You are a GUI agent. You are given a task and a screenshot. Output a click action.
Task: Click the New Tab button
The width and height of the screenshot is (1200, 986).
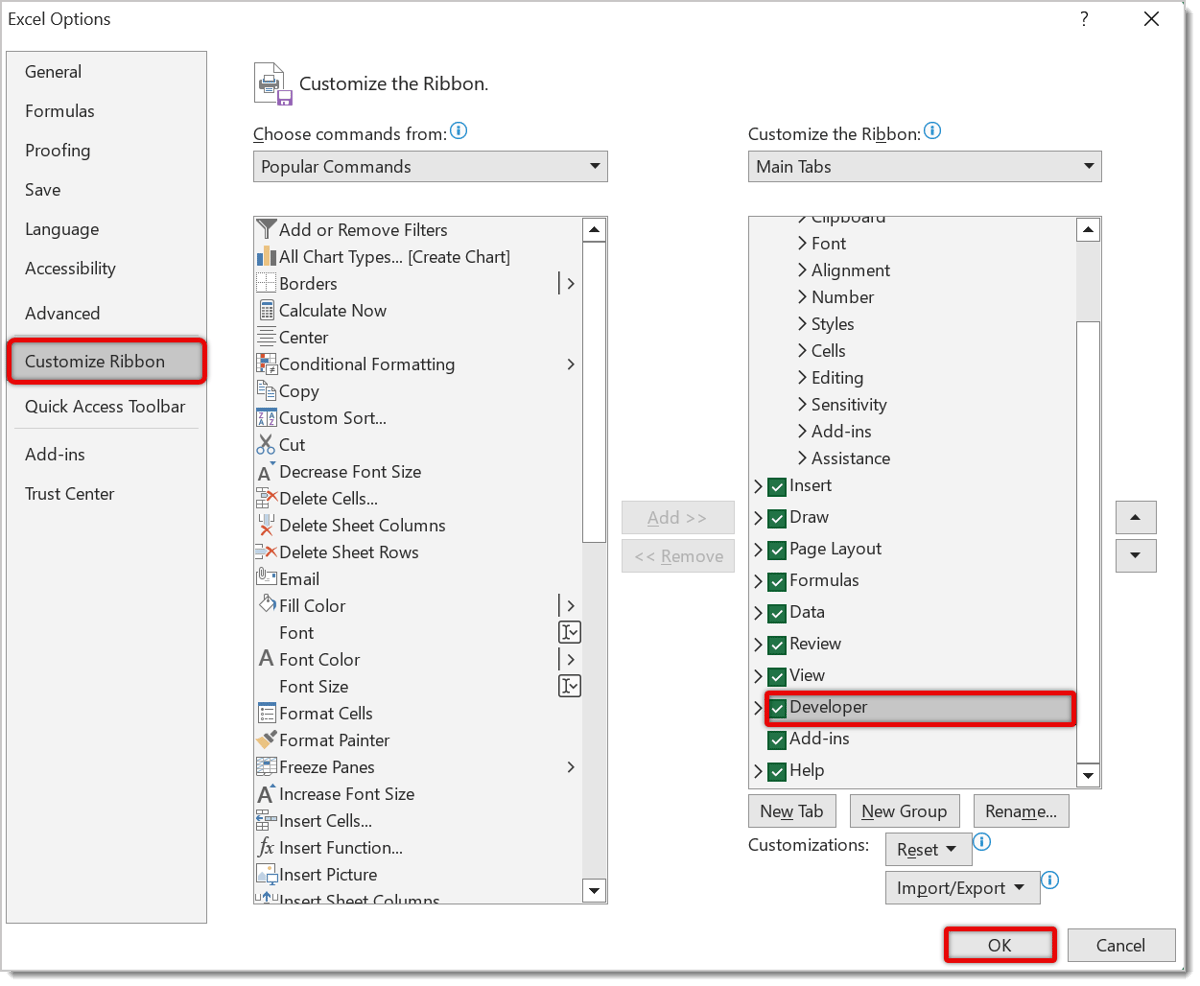(792, 811)
